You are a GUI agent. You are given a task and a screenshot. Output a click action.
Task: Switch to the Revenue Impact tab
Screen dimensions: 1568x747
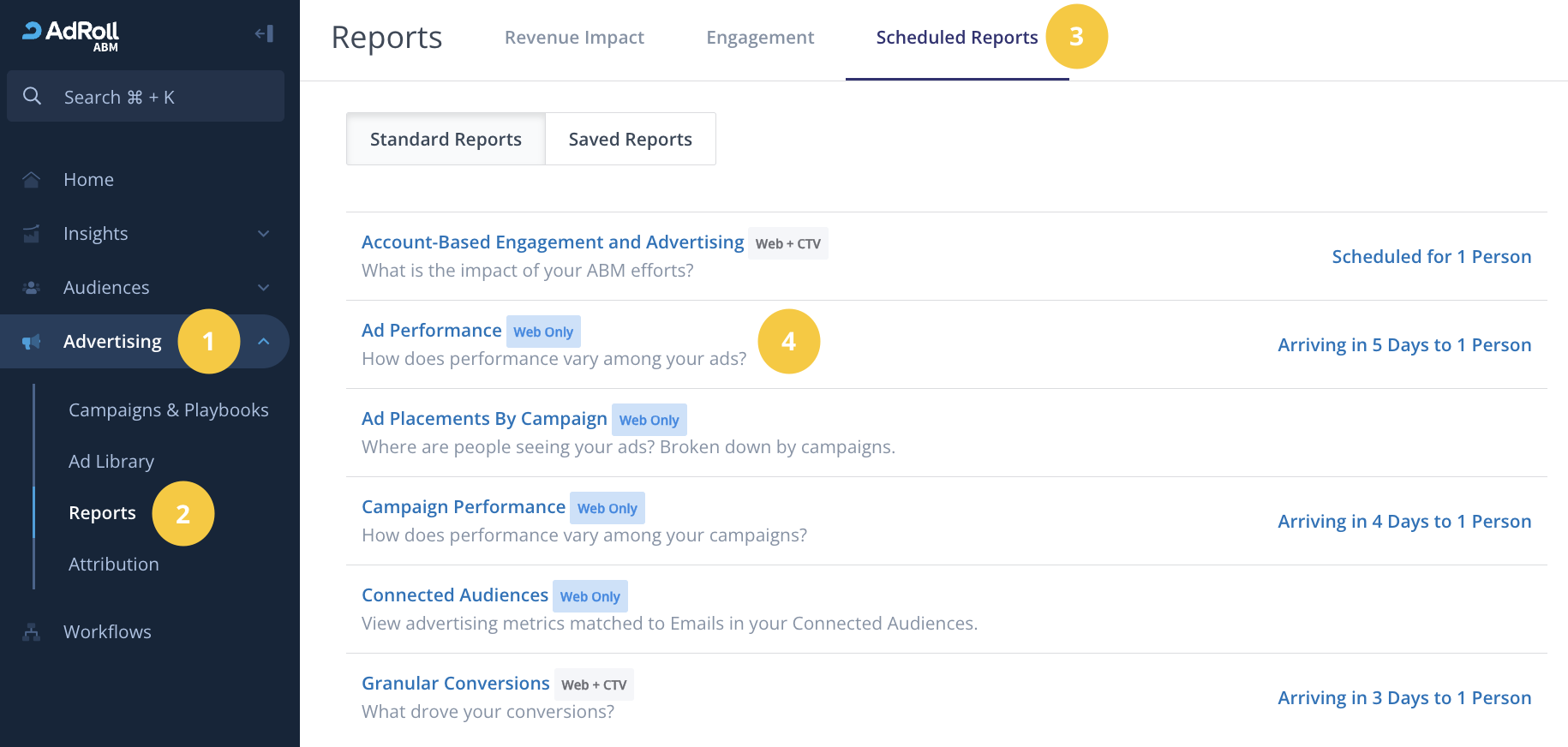coord(574,38)
